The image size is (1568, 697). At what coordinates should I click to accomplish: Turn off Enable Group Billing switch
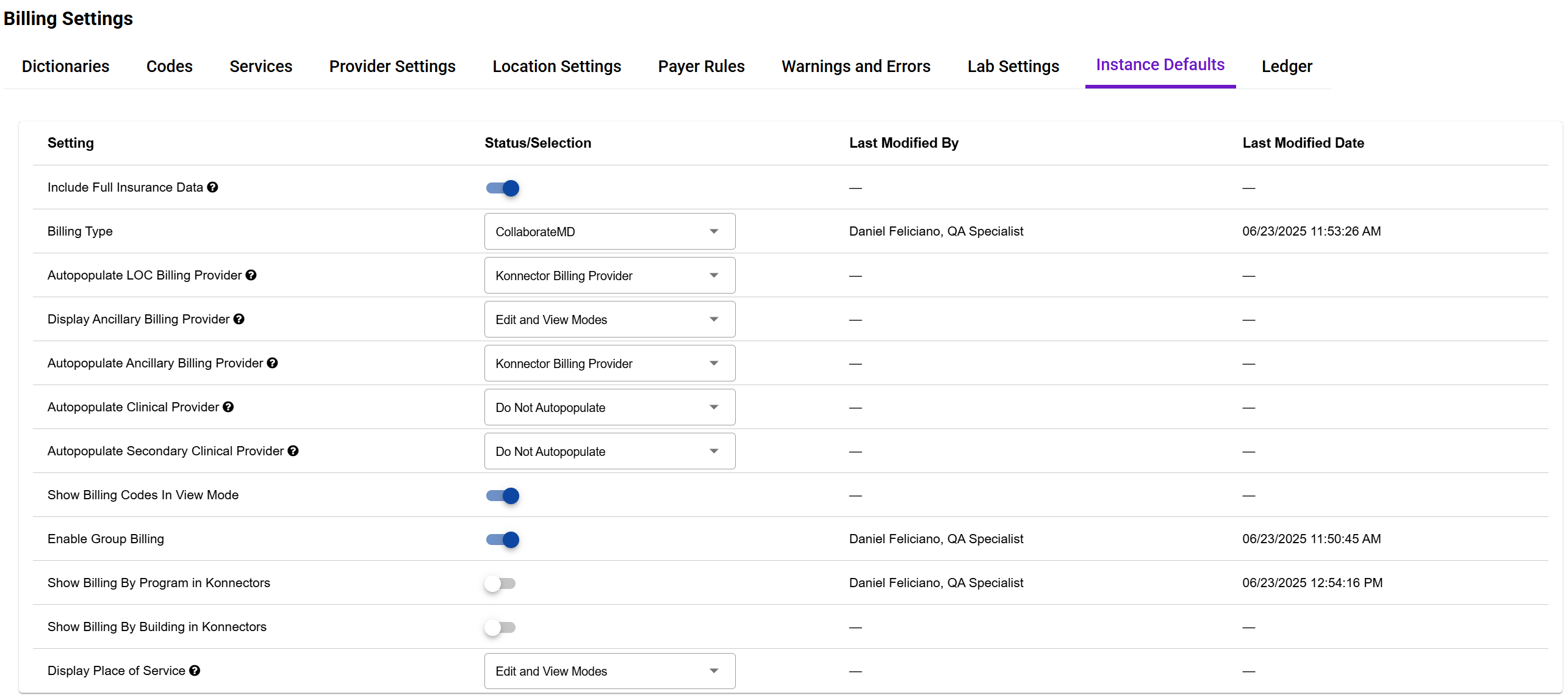503,540
